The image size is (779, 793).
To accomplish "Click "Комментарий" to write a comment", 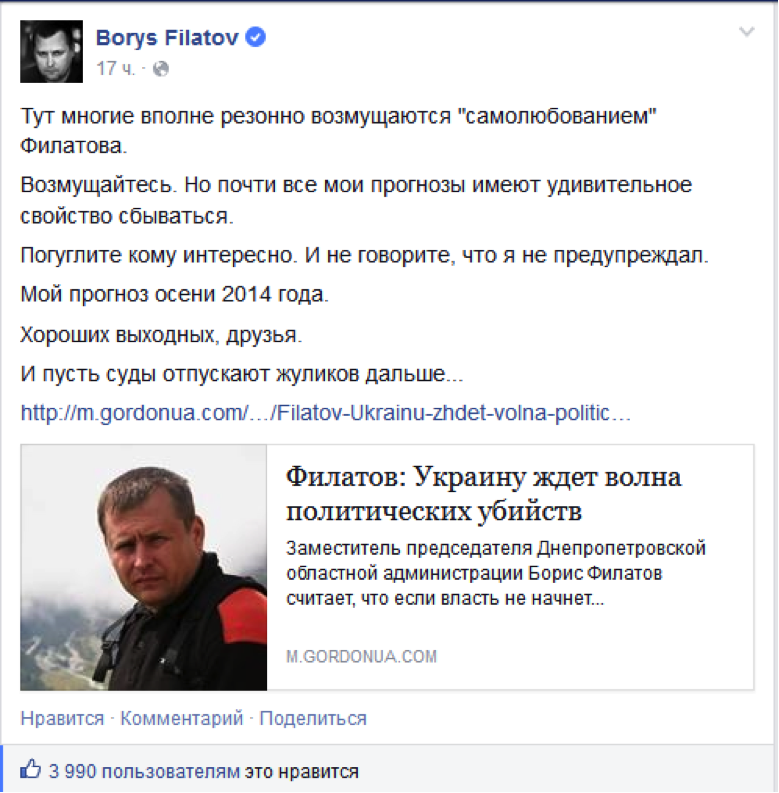I will 182,718.
